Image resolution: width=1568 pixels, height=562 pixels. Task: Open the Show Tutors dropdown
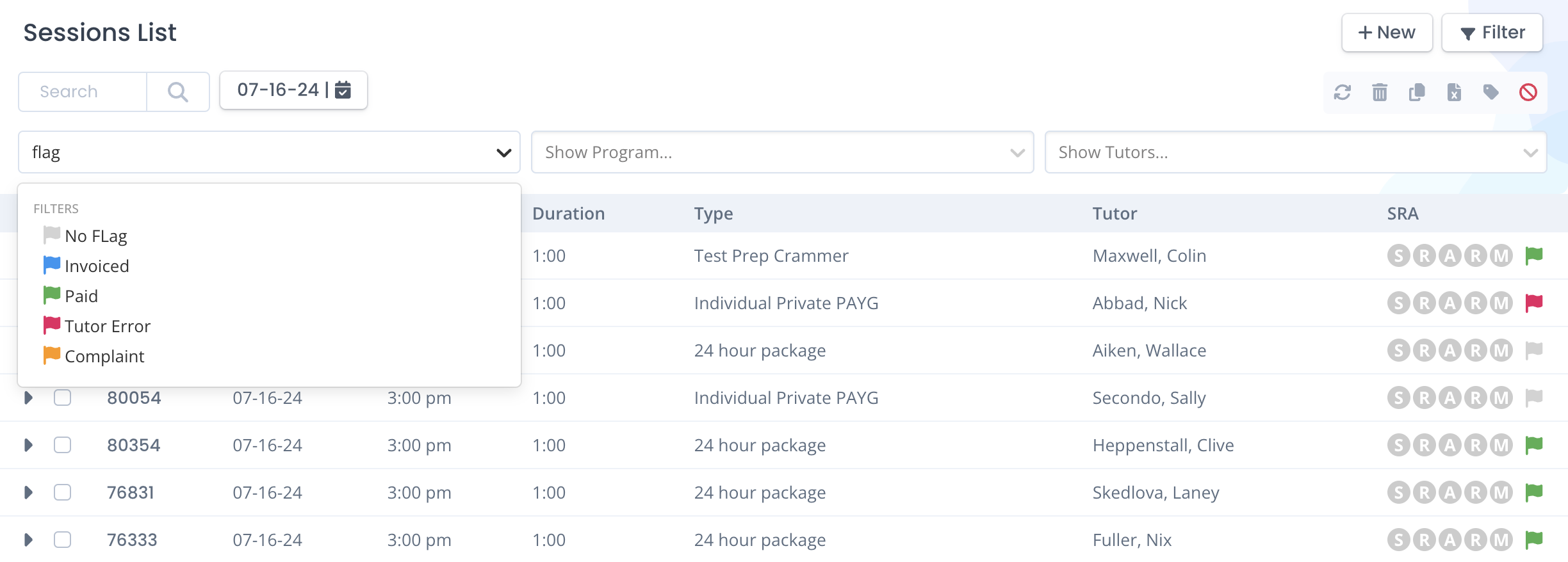click(x=1296, y=152)
